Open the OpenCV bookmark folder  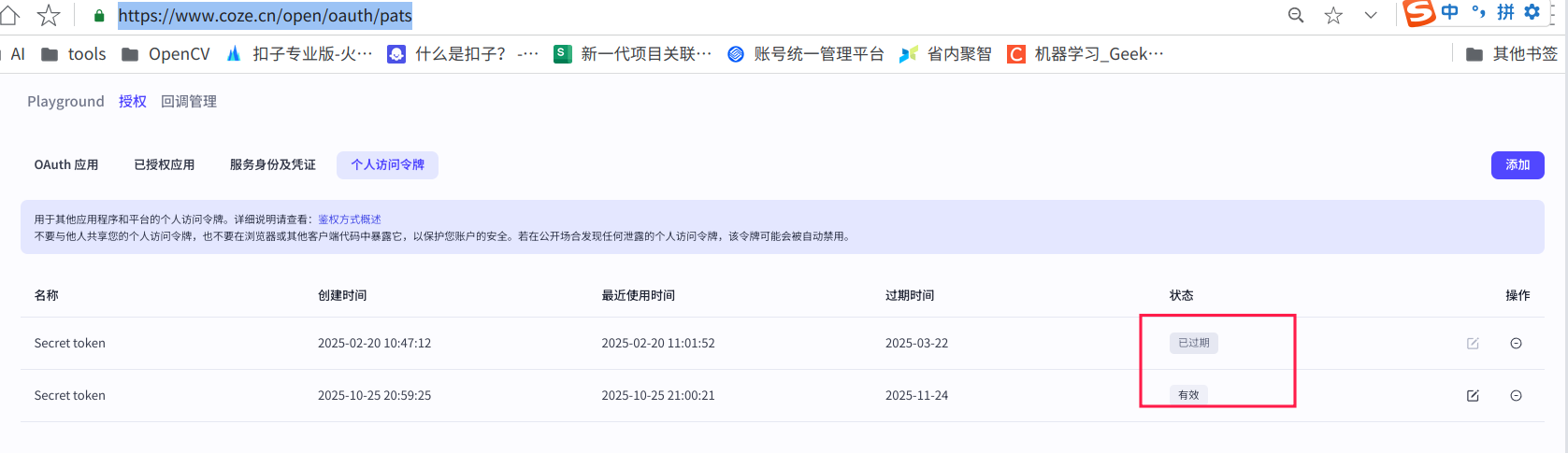[165, 54]
